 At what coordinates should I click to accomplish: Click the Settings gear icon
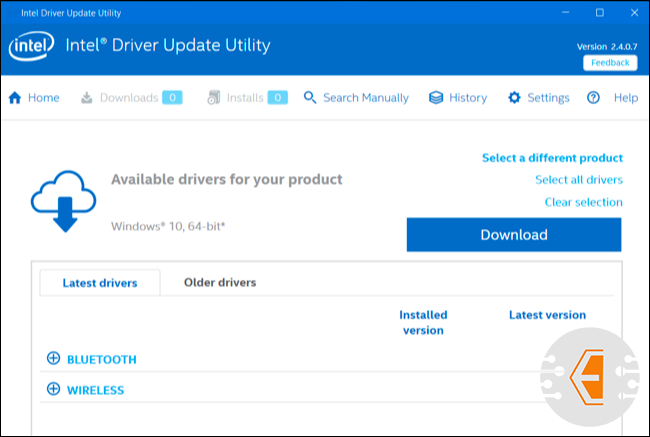click(x=514, y=98)
